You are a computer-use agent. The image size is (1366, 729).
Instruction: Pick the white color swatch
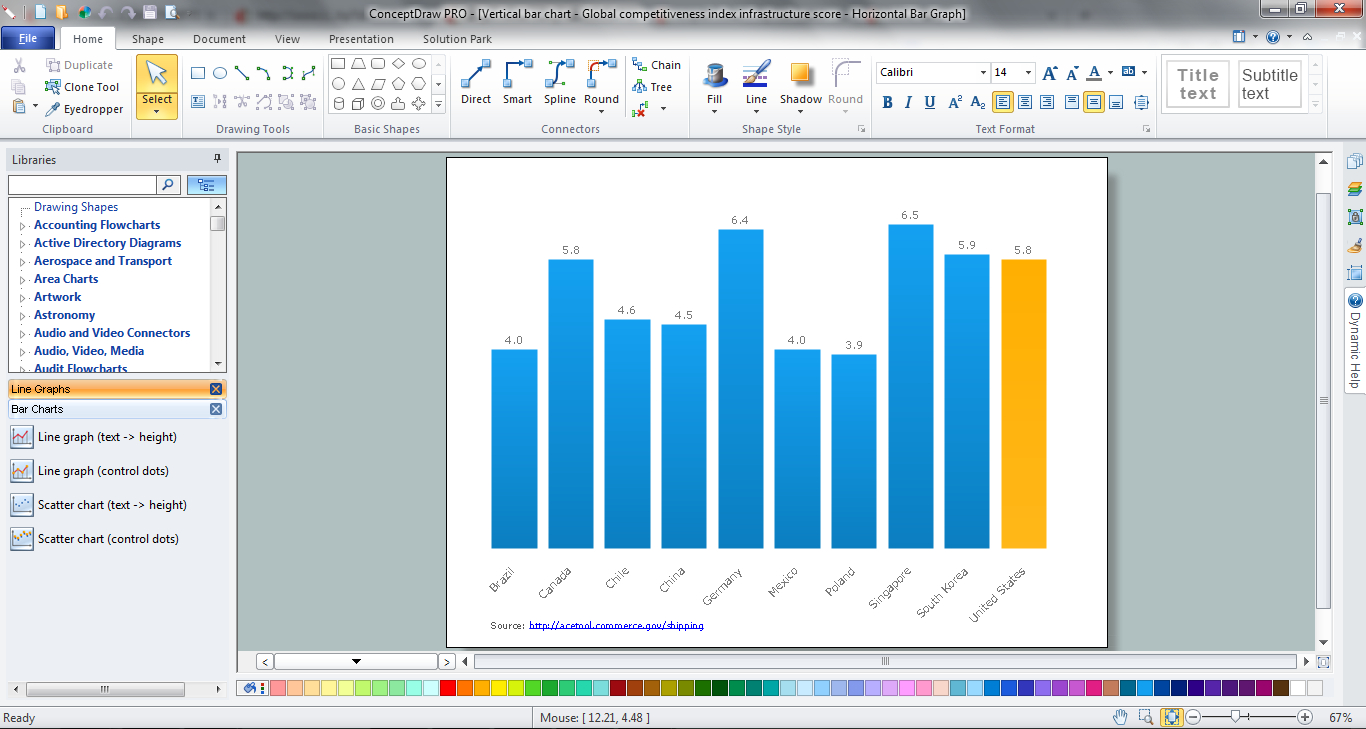pyautogui.click(x=1298, y=688)
